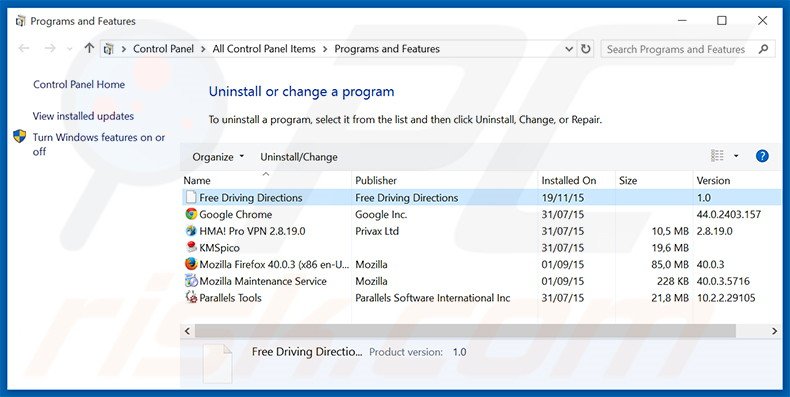The height and width of the screenshot is (397, 790).
Task: Click the Windows shield icon in sidebar
Action: tap(20, 137)
